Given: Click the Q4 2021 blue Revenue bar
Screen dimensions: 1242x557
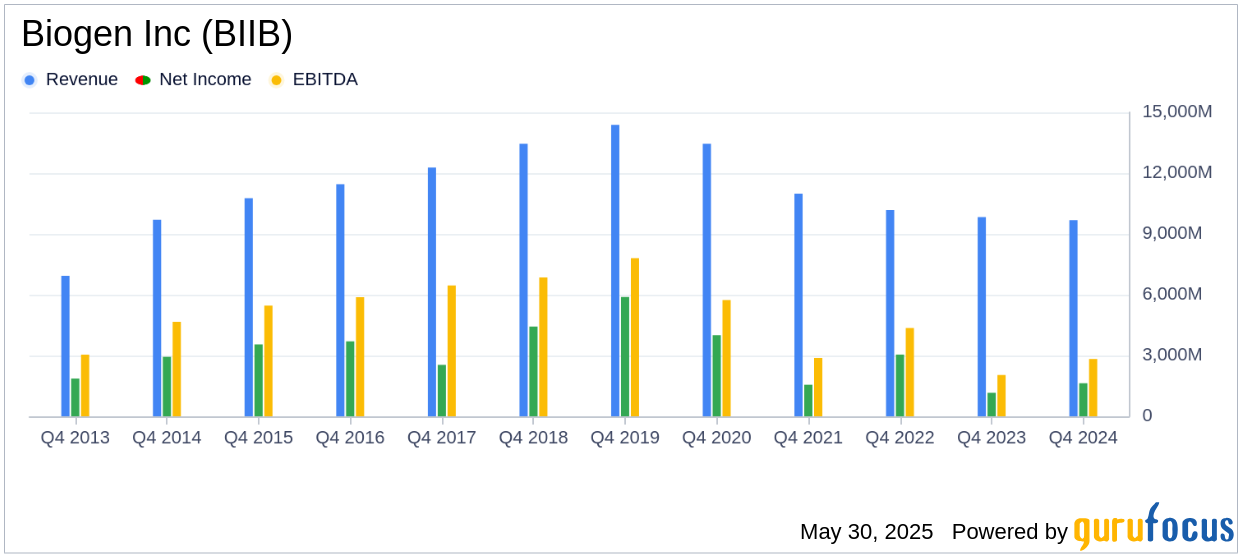Looking at the screenshot, I should [x=798, y=305].
